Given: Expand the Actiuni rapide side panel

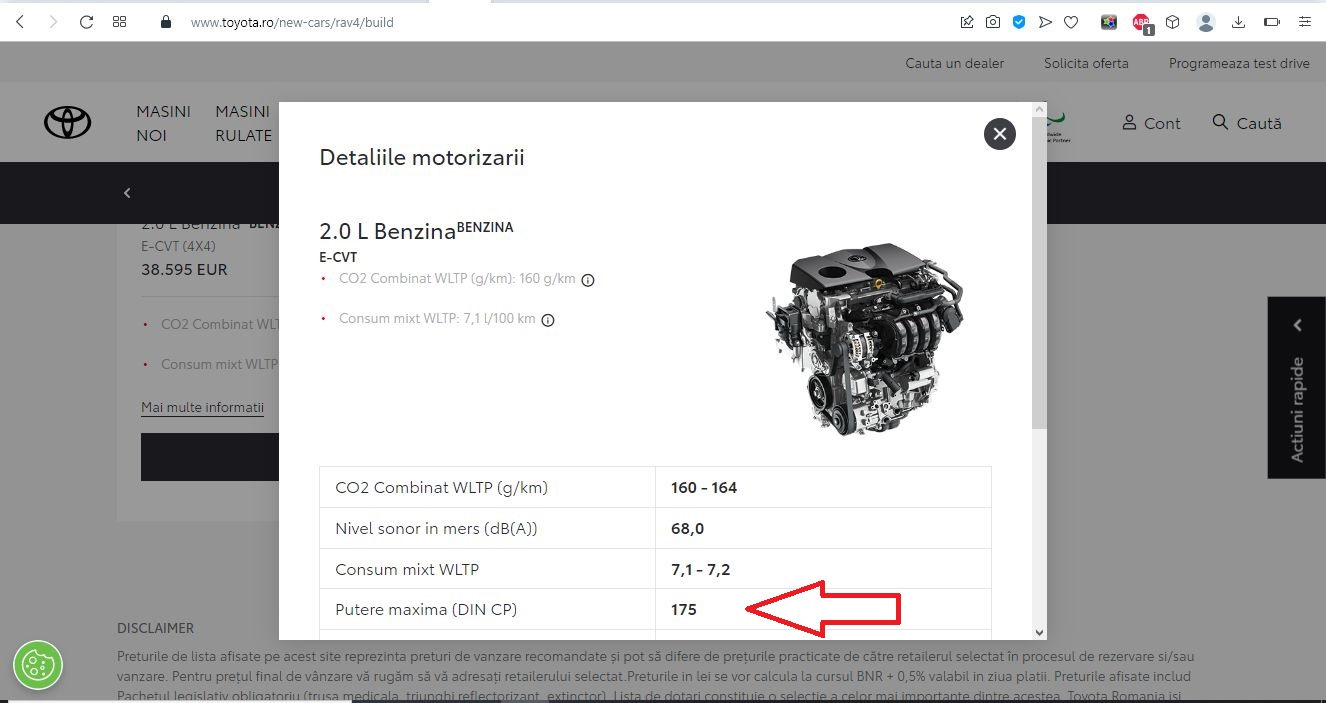Looking at the screenshot, I should (x=1297, y=387).
